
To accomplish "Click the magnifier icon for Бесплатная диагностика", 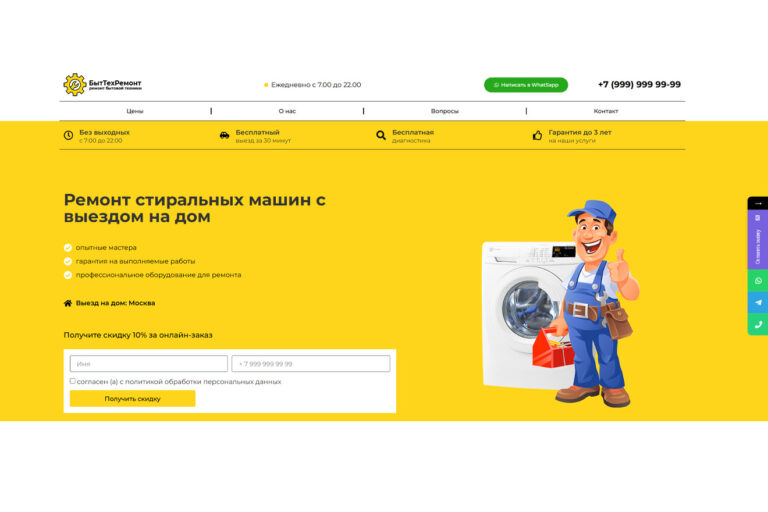I will pyautogui.click(x=381, y=135).
